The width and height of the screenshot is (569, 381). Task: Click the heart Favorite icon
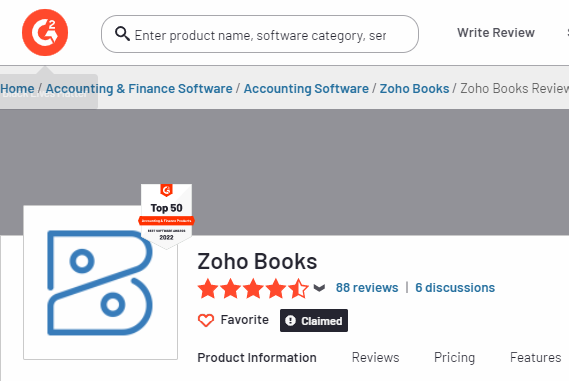pyautogui.click(x=206, y=320)
